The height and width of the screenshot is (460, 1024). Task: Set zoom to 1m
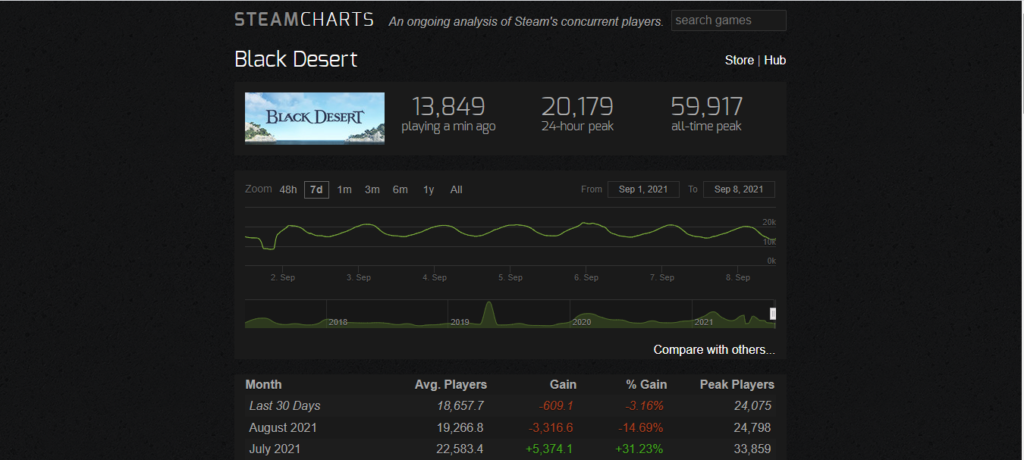[x=344, y=190]
